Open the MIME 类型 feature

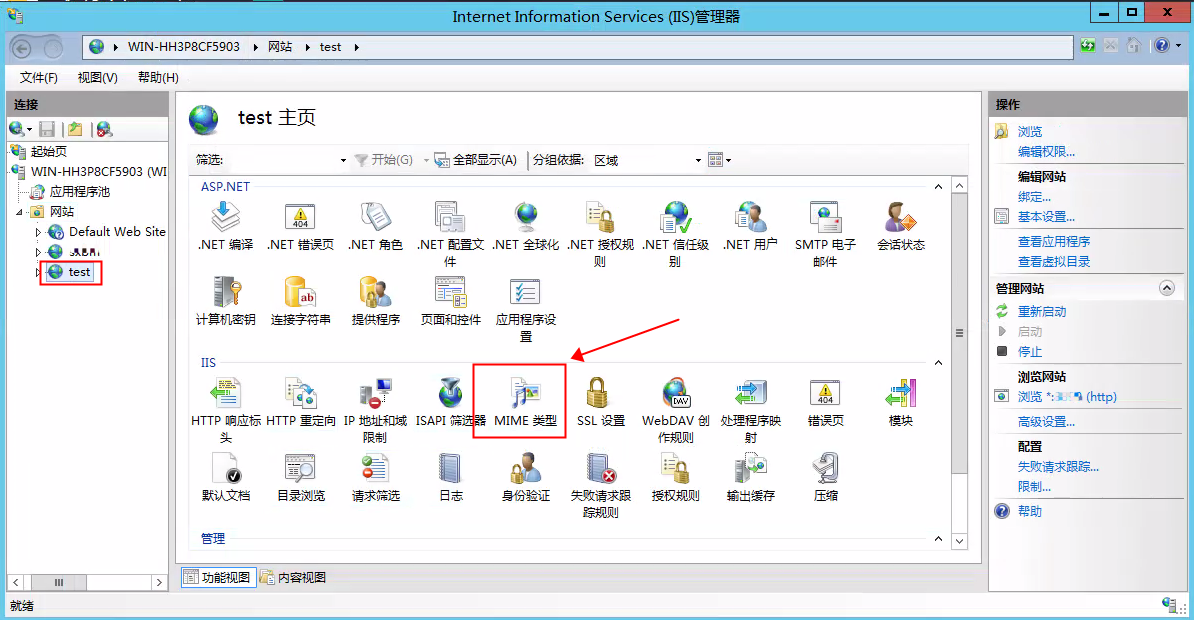pos(519,400)
